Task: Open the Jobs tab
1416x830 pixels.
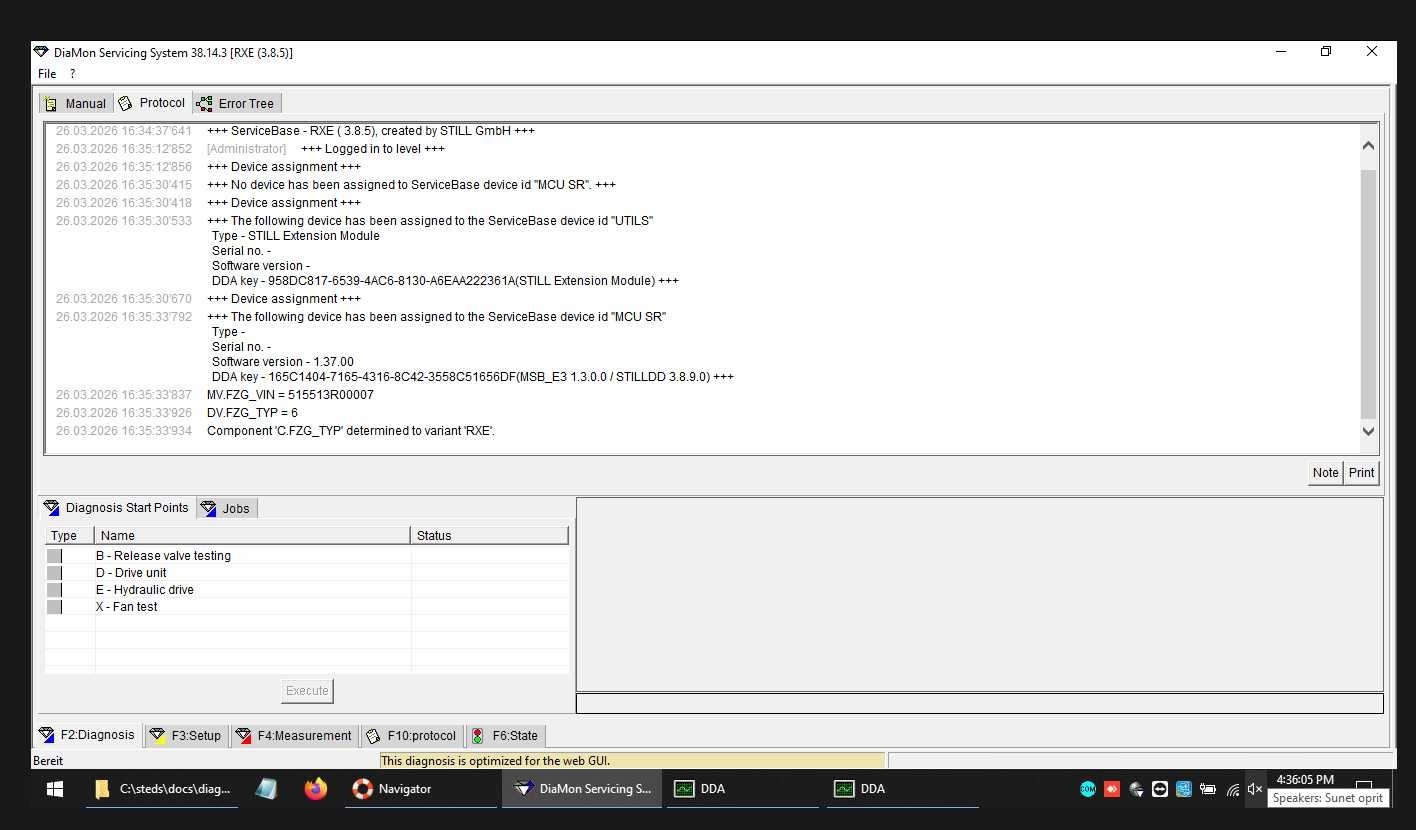Action: (227, 508)
